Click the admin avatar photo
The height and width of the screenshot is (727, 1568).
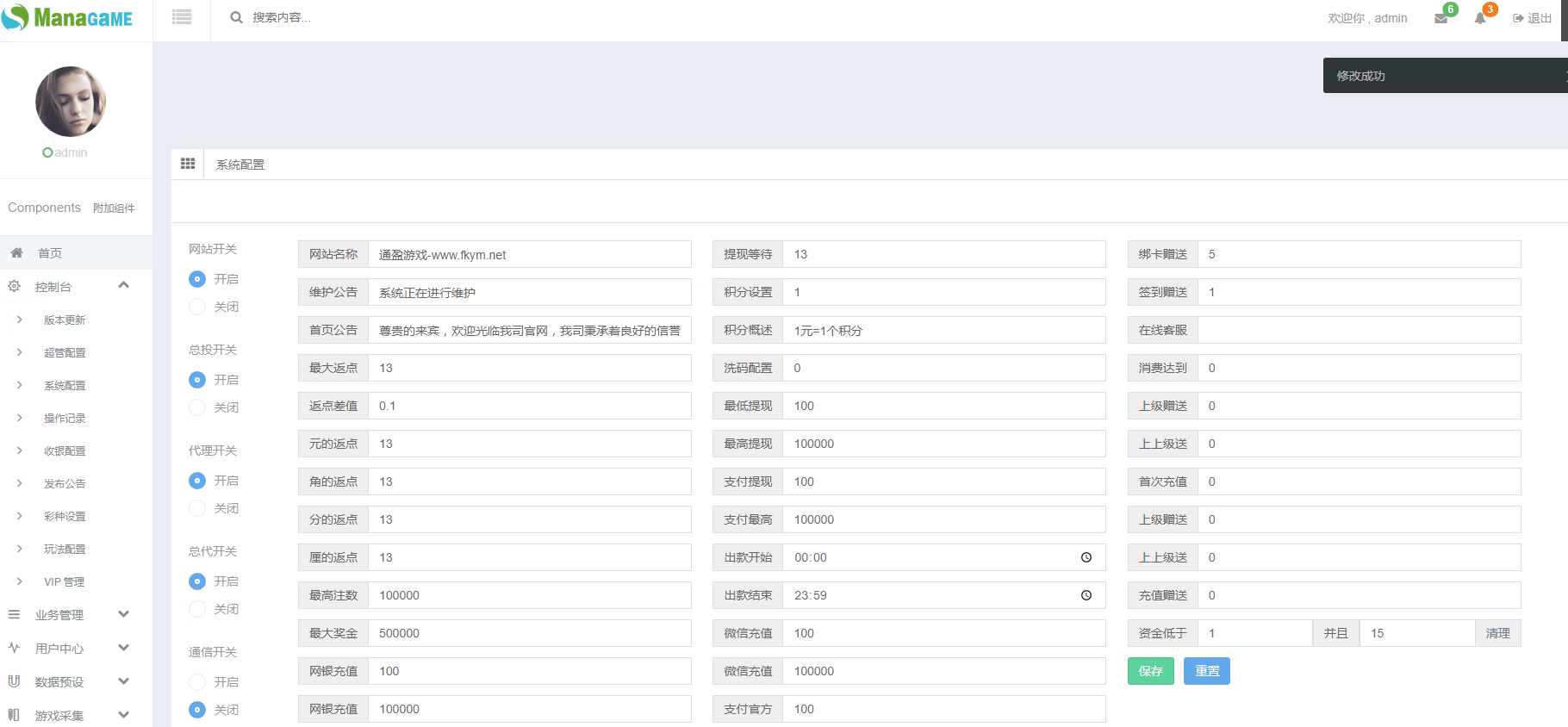tap(71, 102)
